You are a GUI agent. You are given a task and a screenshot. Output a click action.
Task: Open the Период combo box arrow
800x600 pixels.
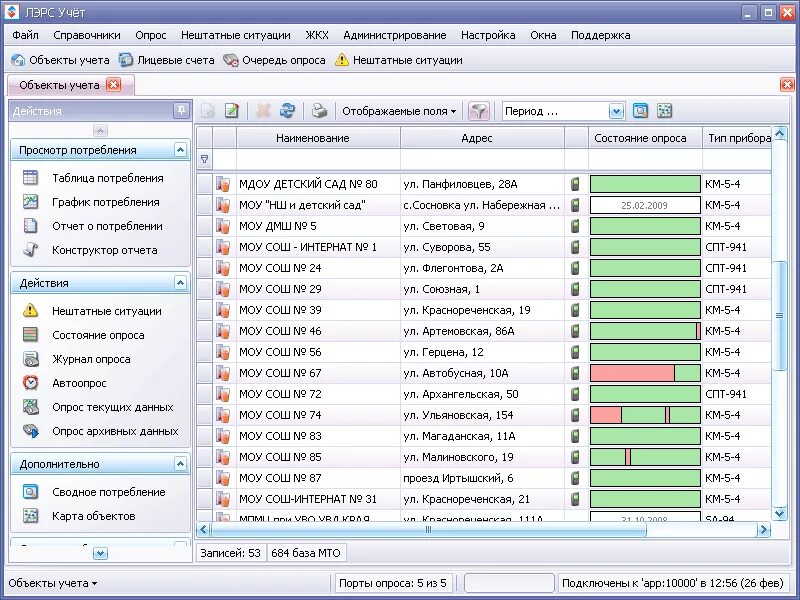[616, 111]
